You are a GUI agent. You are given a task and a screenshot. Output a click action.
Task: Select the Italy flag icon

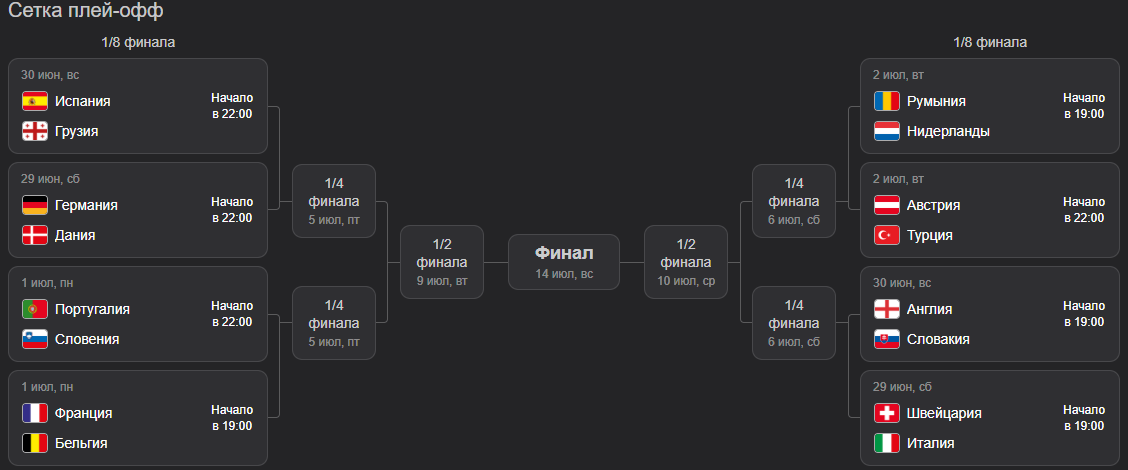(x=886, y=443)
